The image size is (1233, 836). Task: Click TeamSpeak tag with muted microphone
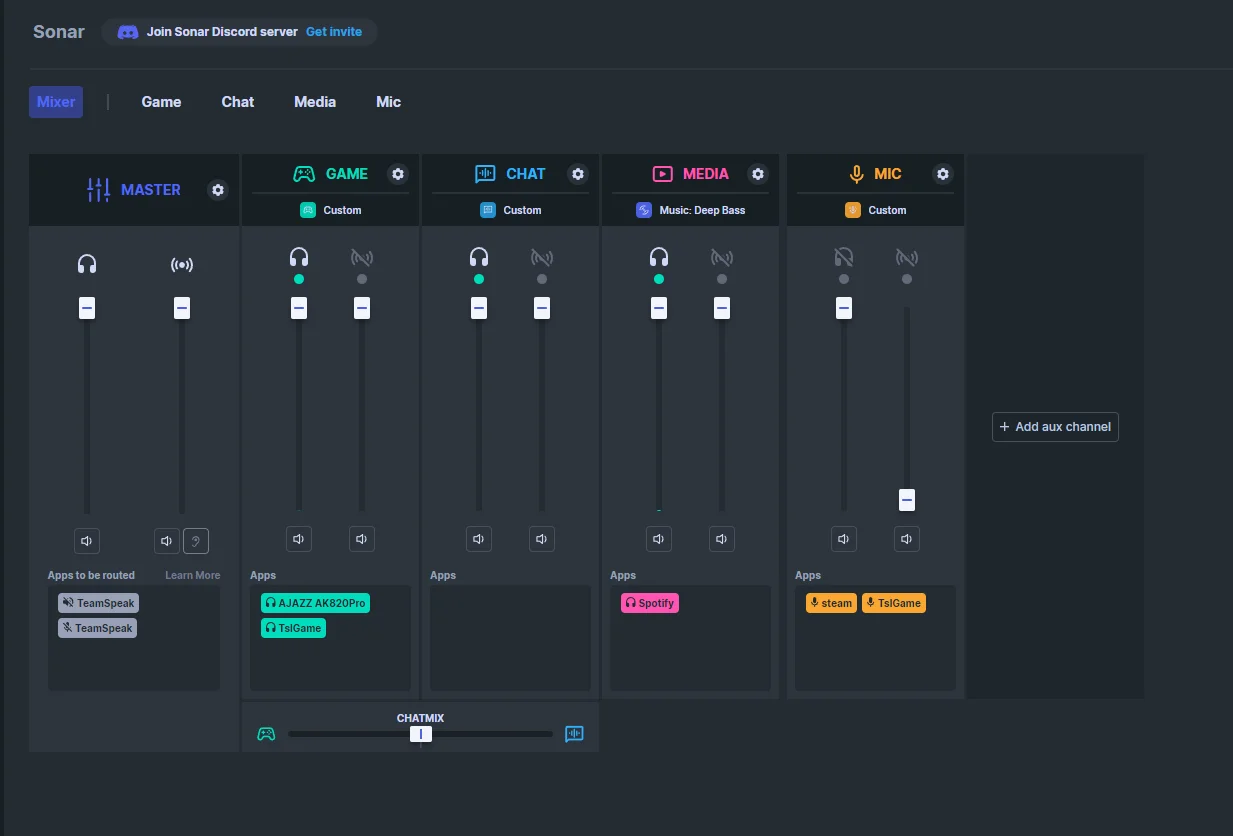coord(97,628)
